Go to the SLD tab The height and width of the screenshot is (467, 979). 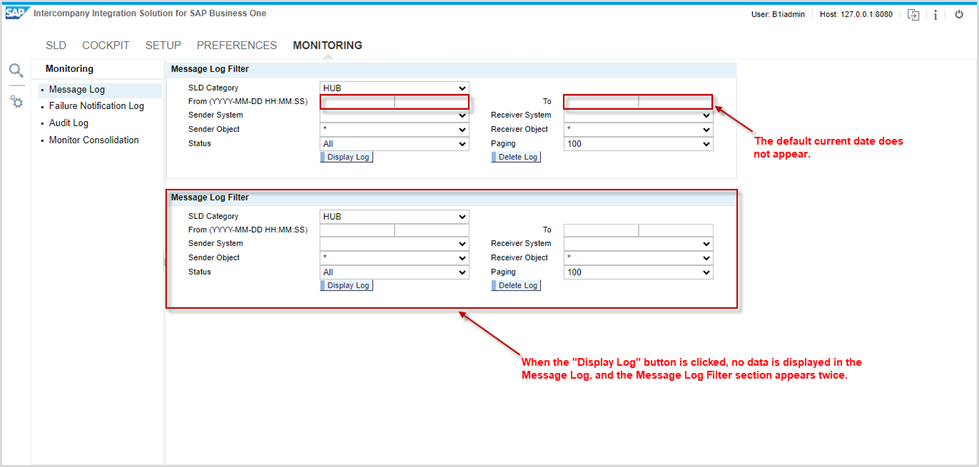point(56,45)
